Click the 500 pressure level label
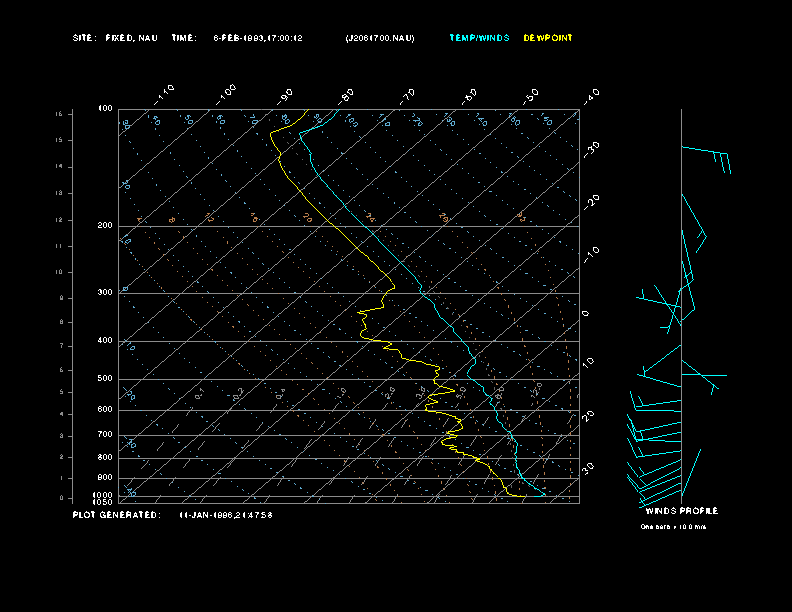 pyautogui.click(x=105, y=379)
